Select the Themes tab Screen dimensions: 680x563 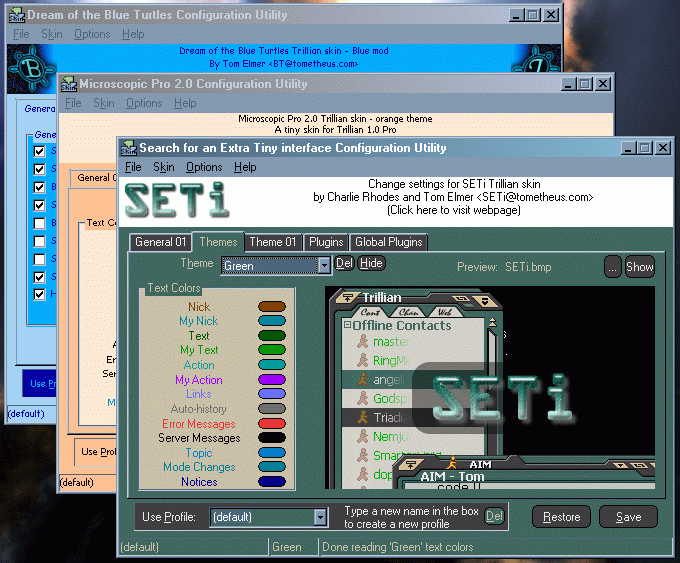coord(218,242)
